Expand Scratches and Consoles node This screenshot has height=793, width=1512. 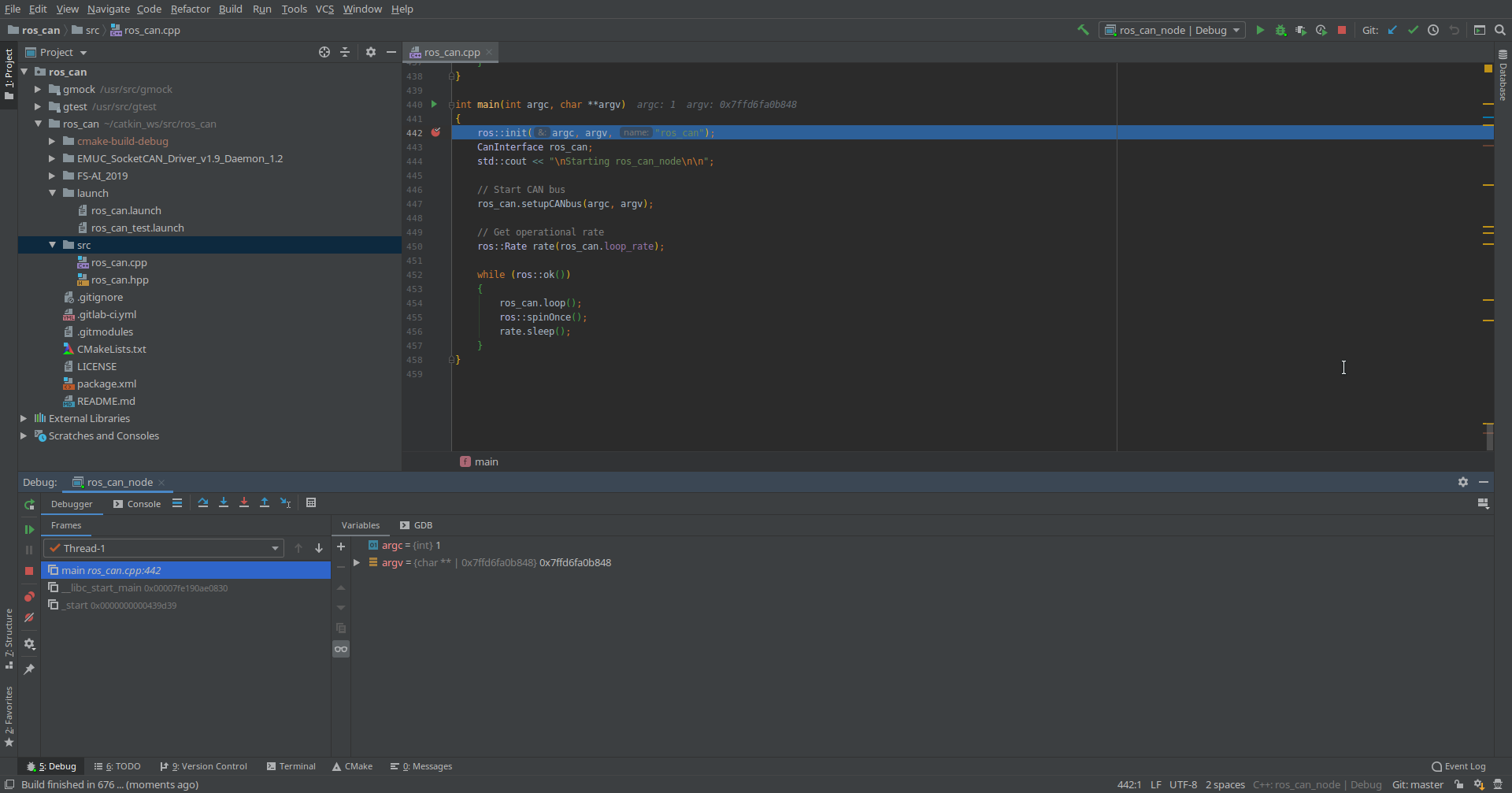pos(24,435)
